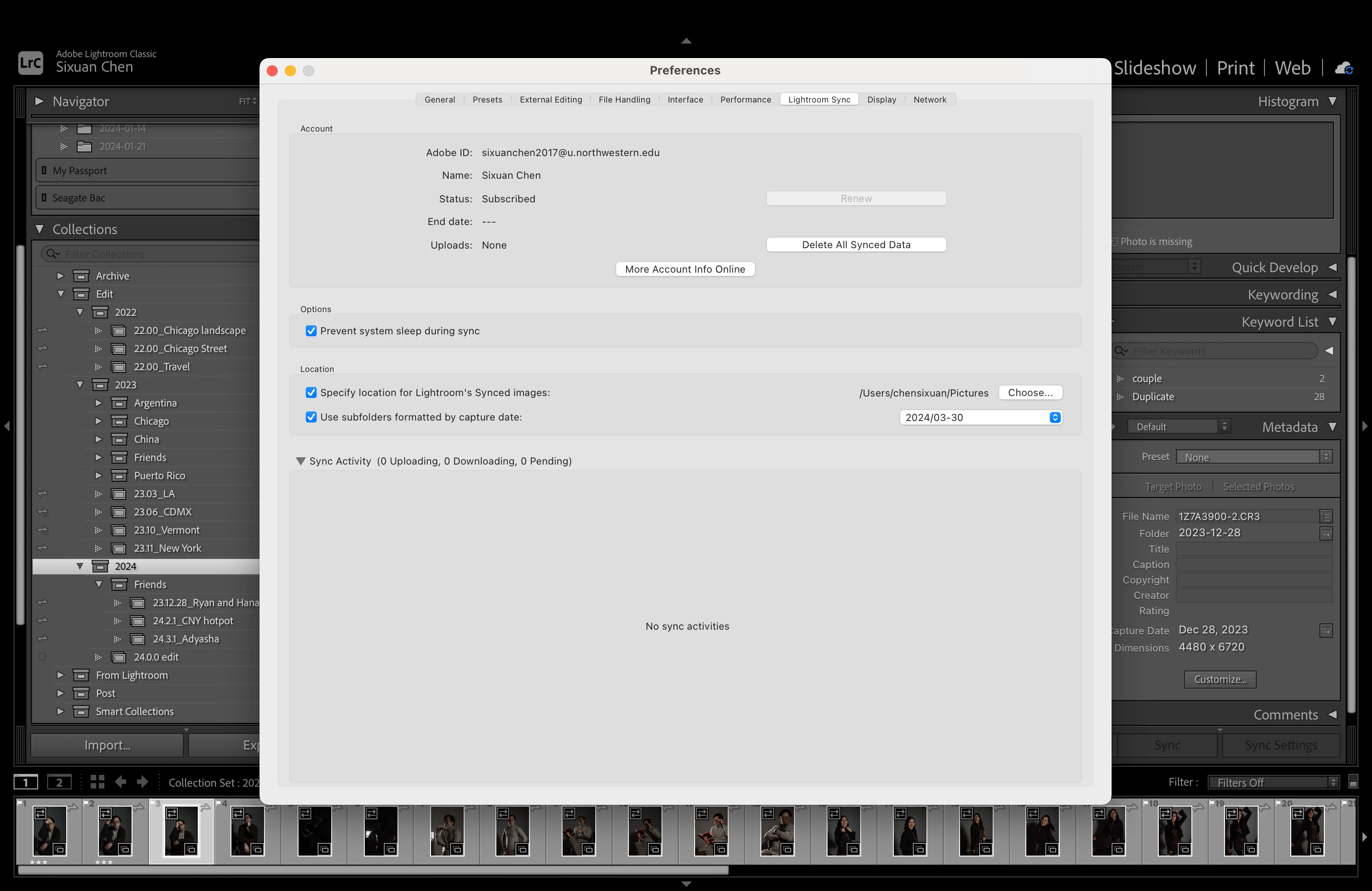The image size is (1372, 891).
Task: Toggle Specify location for Synced images checkbox
Action: pos(311,392)
